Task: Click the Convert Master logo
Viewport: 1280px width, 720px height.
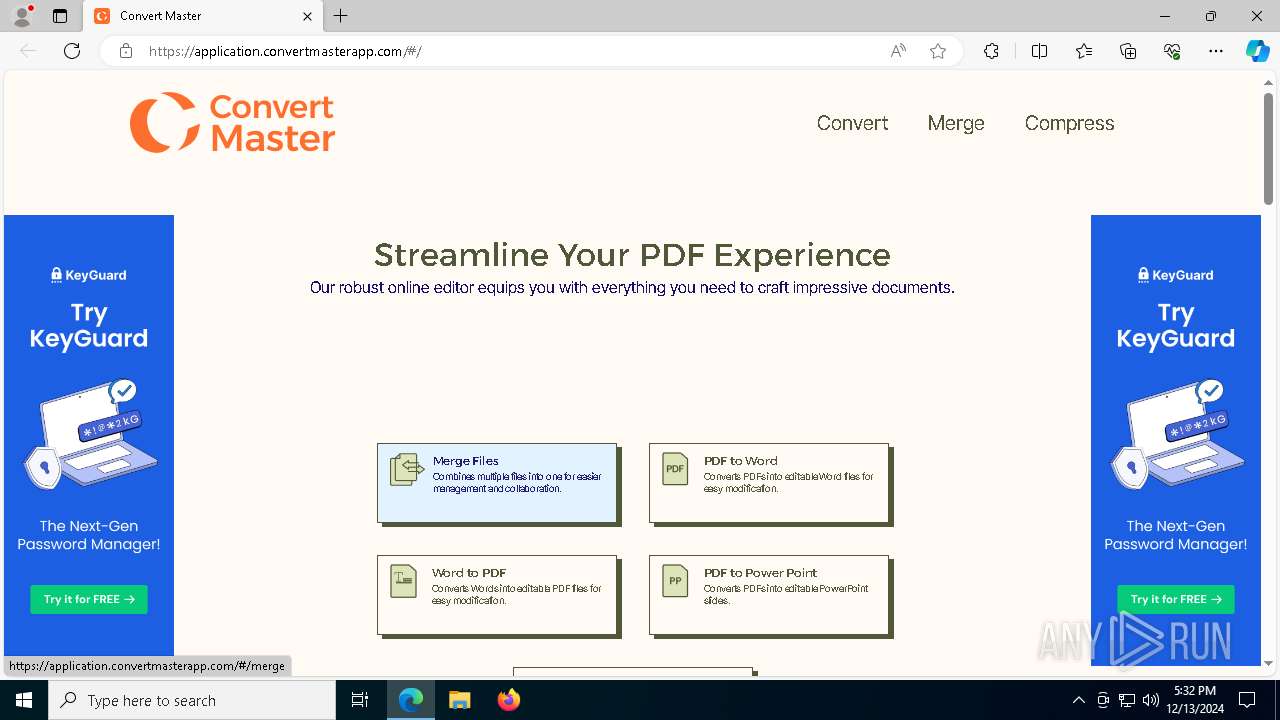Action: coord(232,123)
